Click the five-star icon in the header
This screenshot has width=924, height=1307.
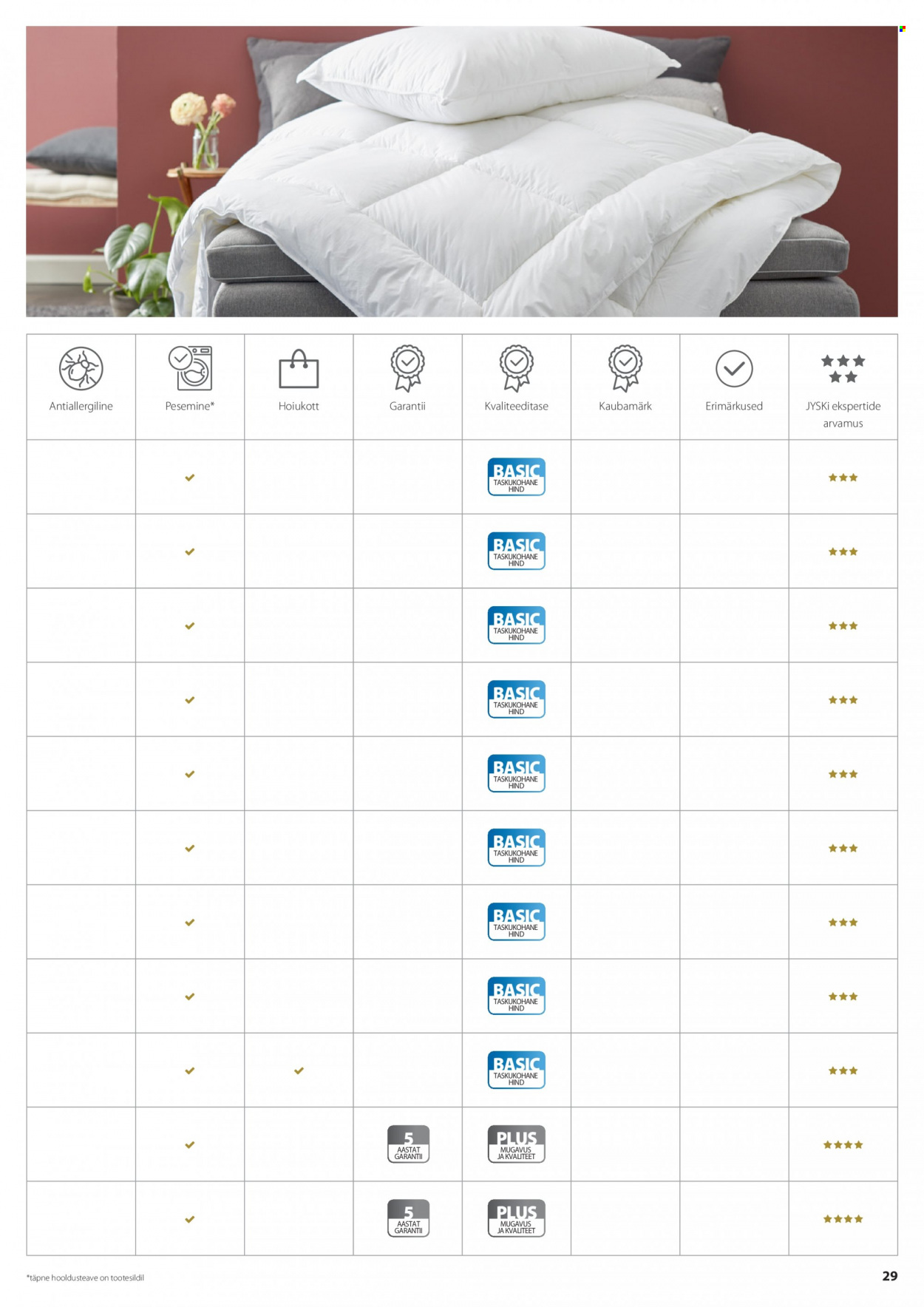(843, 368)
